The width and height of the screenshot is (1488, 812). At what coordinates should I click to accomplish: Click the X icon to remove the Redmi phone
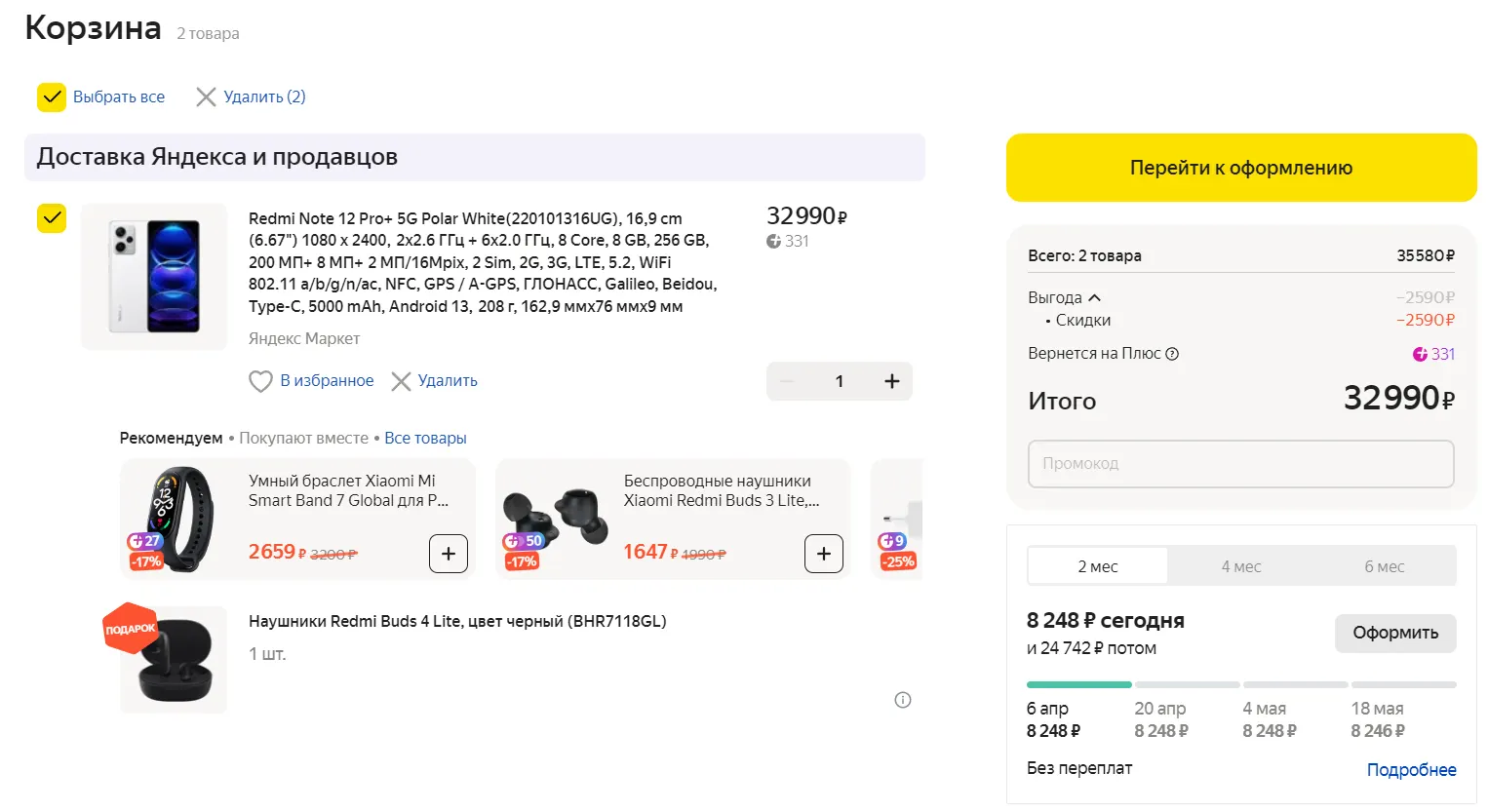401,381
